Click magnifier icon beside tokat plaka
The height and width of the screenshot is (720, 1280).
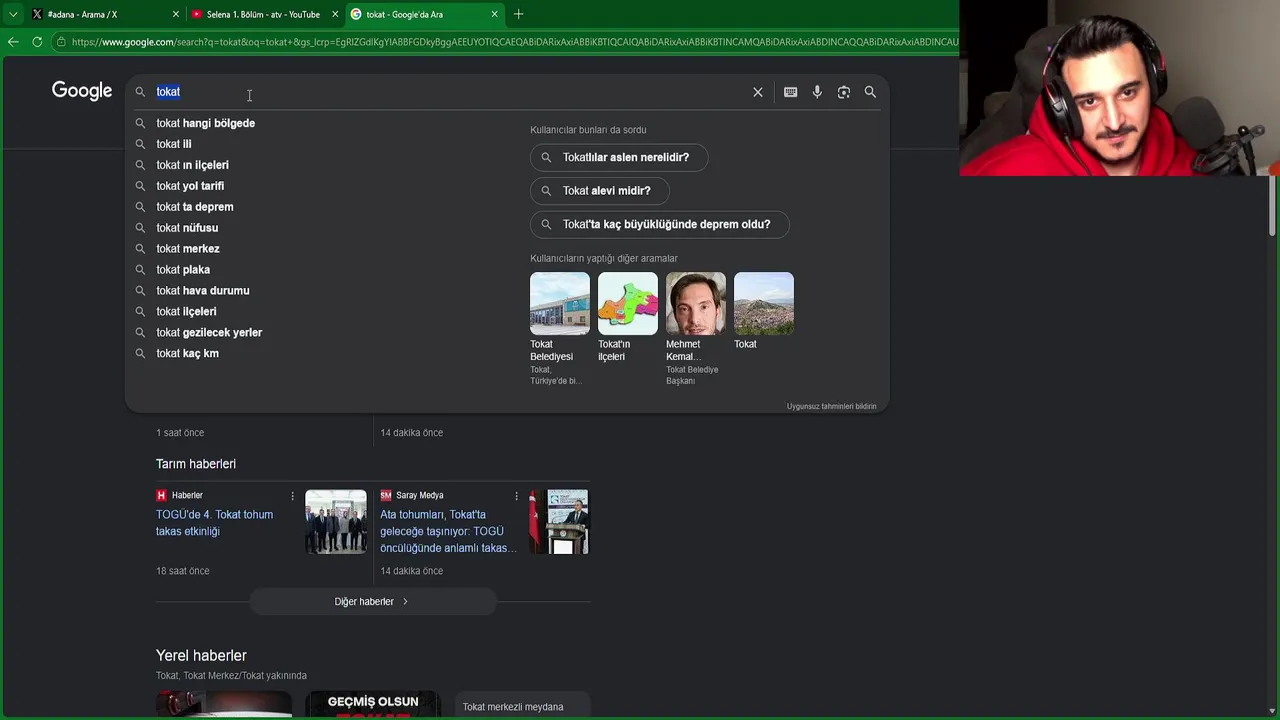coord(140,270)
